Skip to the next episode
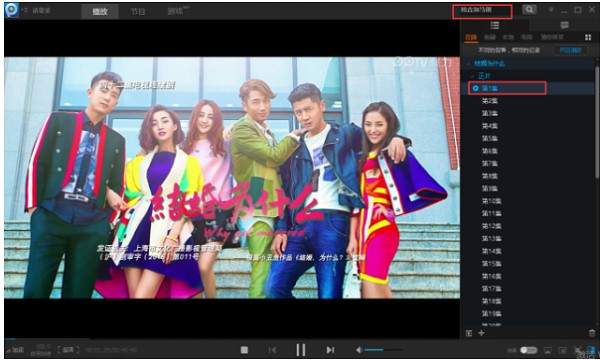The image size is (600, 360). pos(330,350)
